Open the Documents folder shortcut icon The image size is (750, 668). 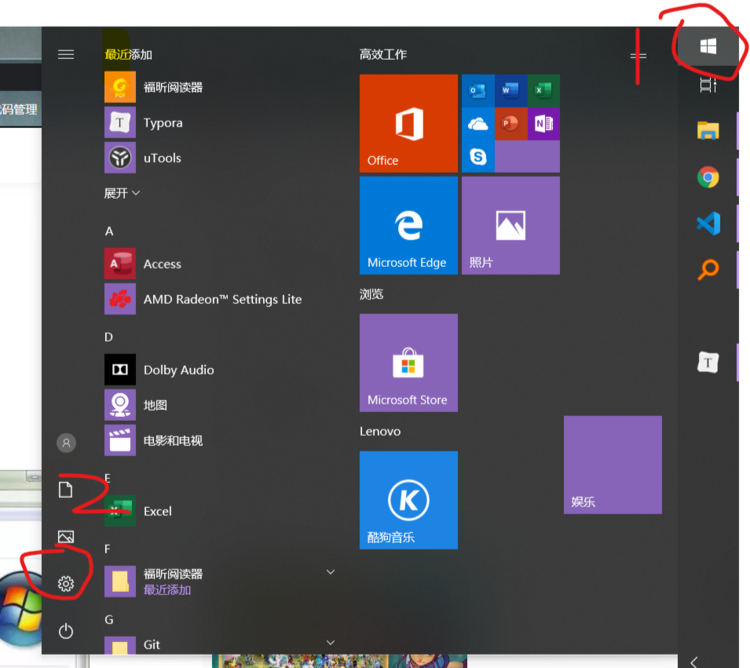point(66,490)
